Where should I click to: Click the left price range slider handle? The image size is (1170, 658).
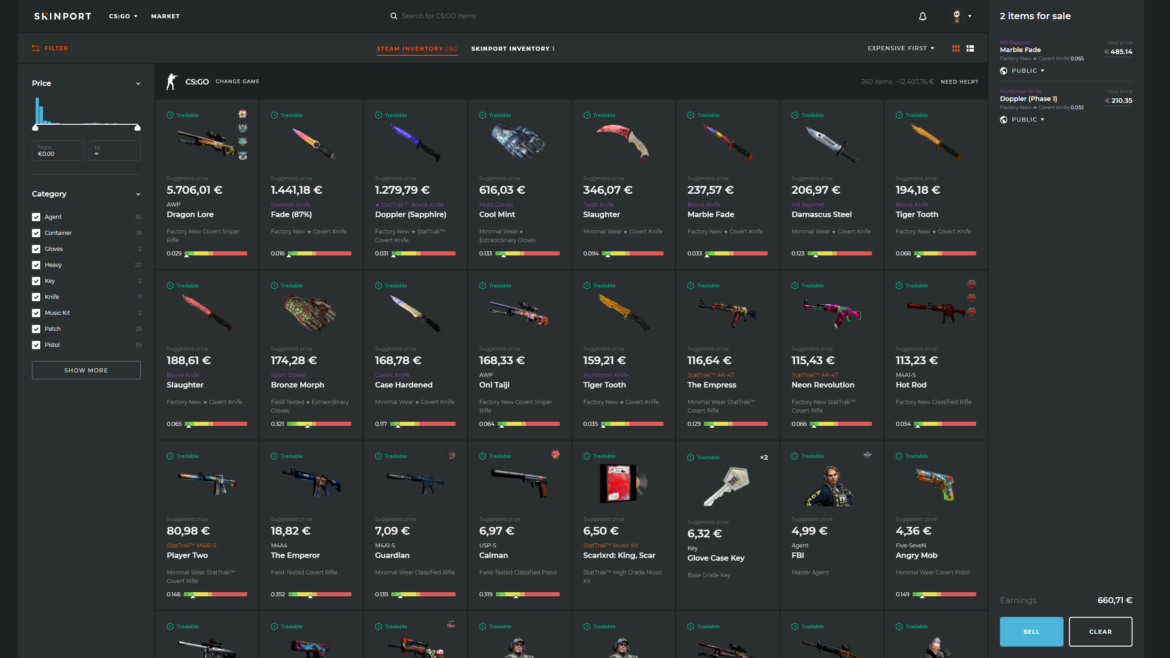click(x=35, y=128)
